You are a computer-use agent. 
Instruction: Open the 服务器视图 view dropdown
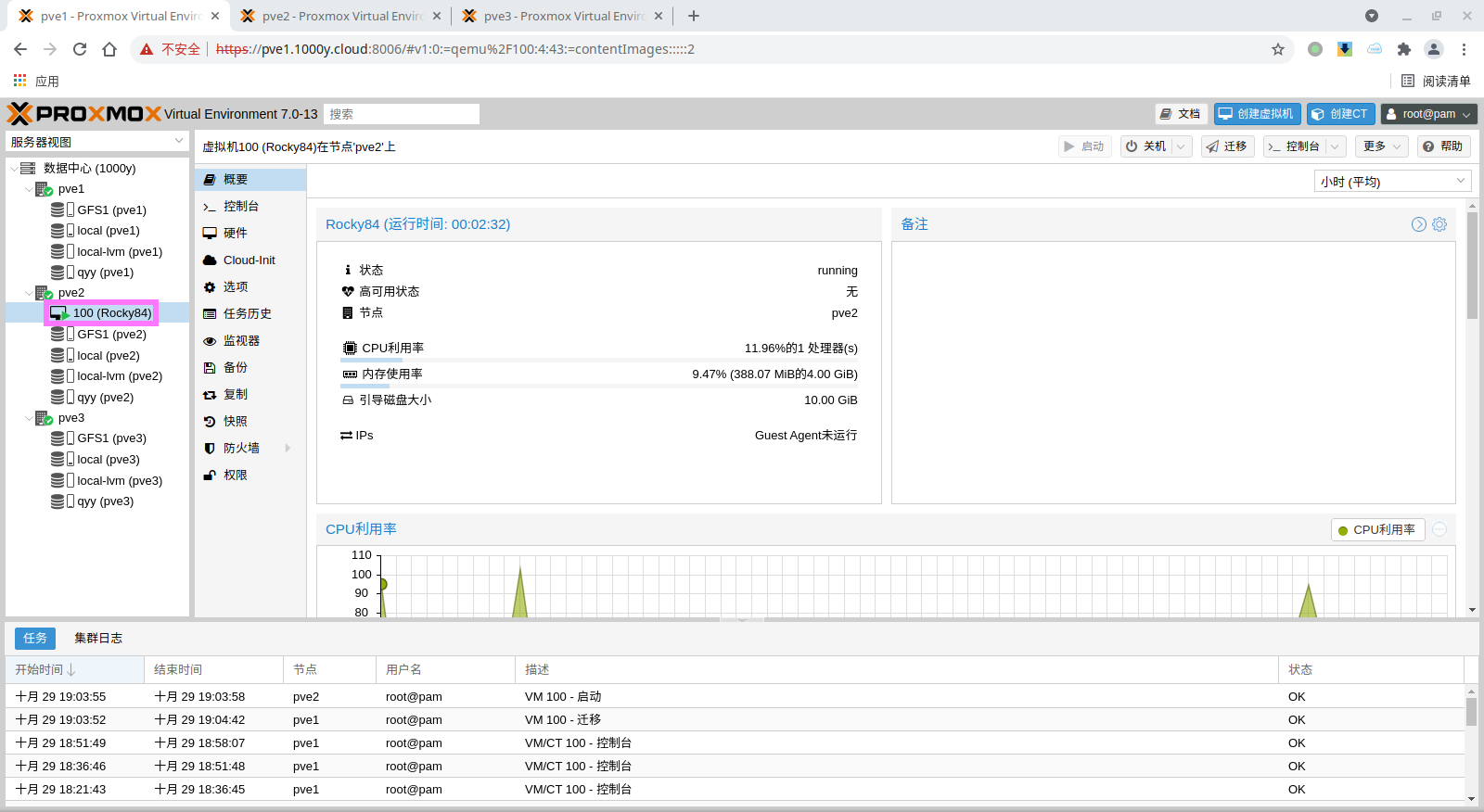pyautogui.click(x=96, y=142)
